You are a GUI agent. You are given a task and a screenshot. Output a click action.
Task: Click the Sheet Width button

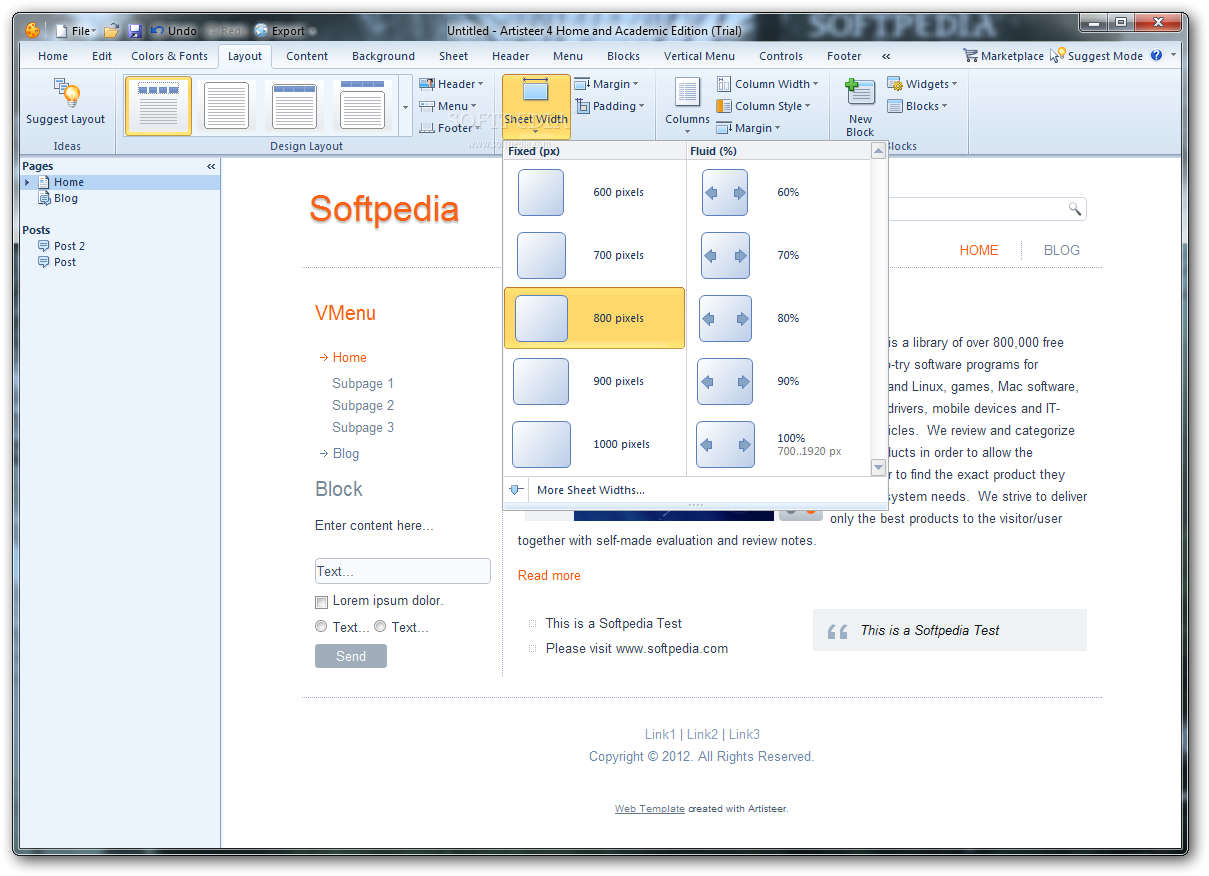coord(536,105)
